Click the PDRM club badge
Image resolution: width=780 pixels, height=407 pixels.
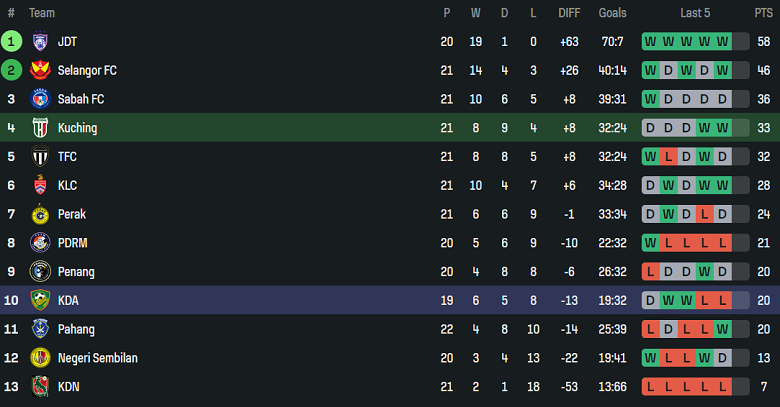(40, 243)
